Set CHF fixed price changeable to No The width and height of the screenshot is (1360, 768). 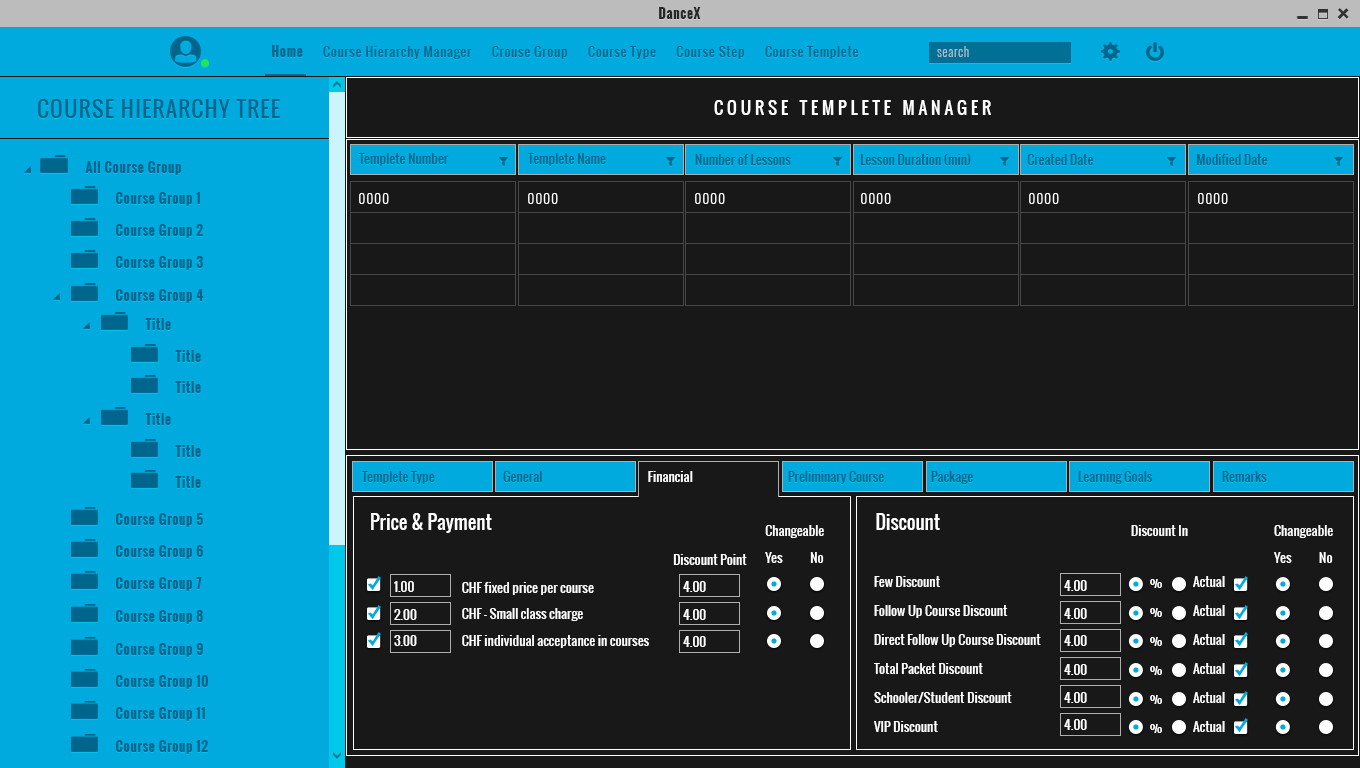[x=817, y=584]
